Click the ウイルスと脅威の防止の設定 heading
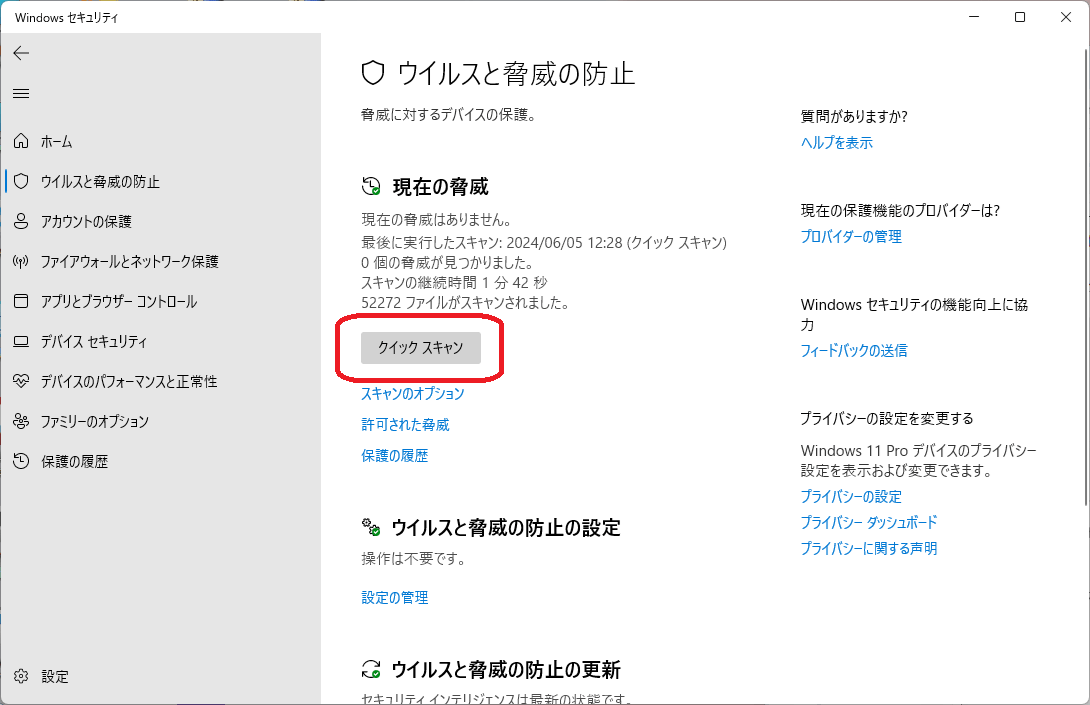This screenshot has width=1090, height=705. pos(506,528)
